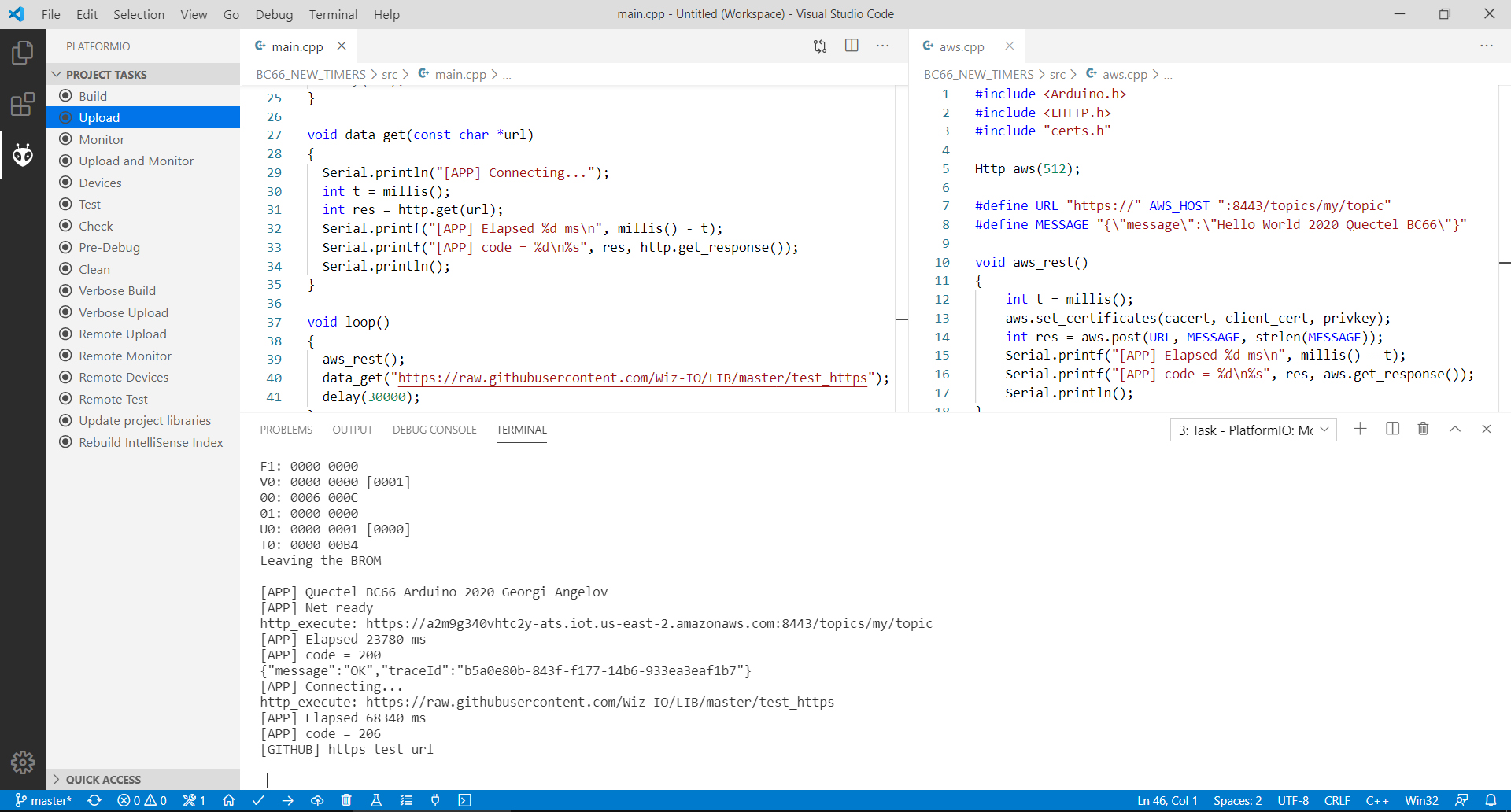The width and height of the screenshot is (1511, 812).
Task: Open the Explorer view in activity bar
Action: 23,53
